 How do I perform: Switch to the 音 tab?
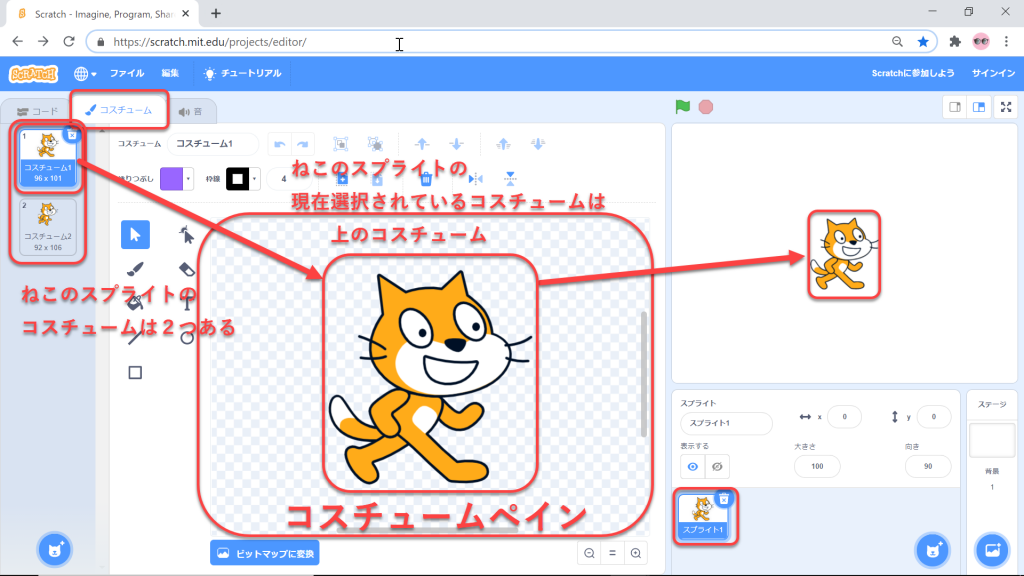pos(191,112)
